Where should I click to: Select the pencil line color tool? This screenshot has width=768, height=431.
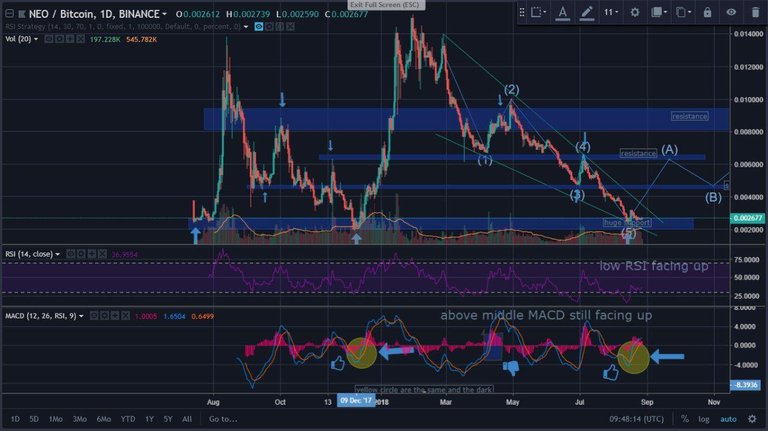(x=587, y=13)
